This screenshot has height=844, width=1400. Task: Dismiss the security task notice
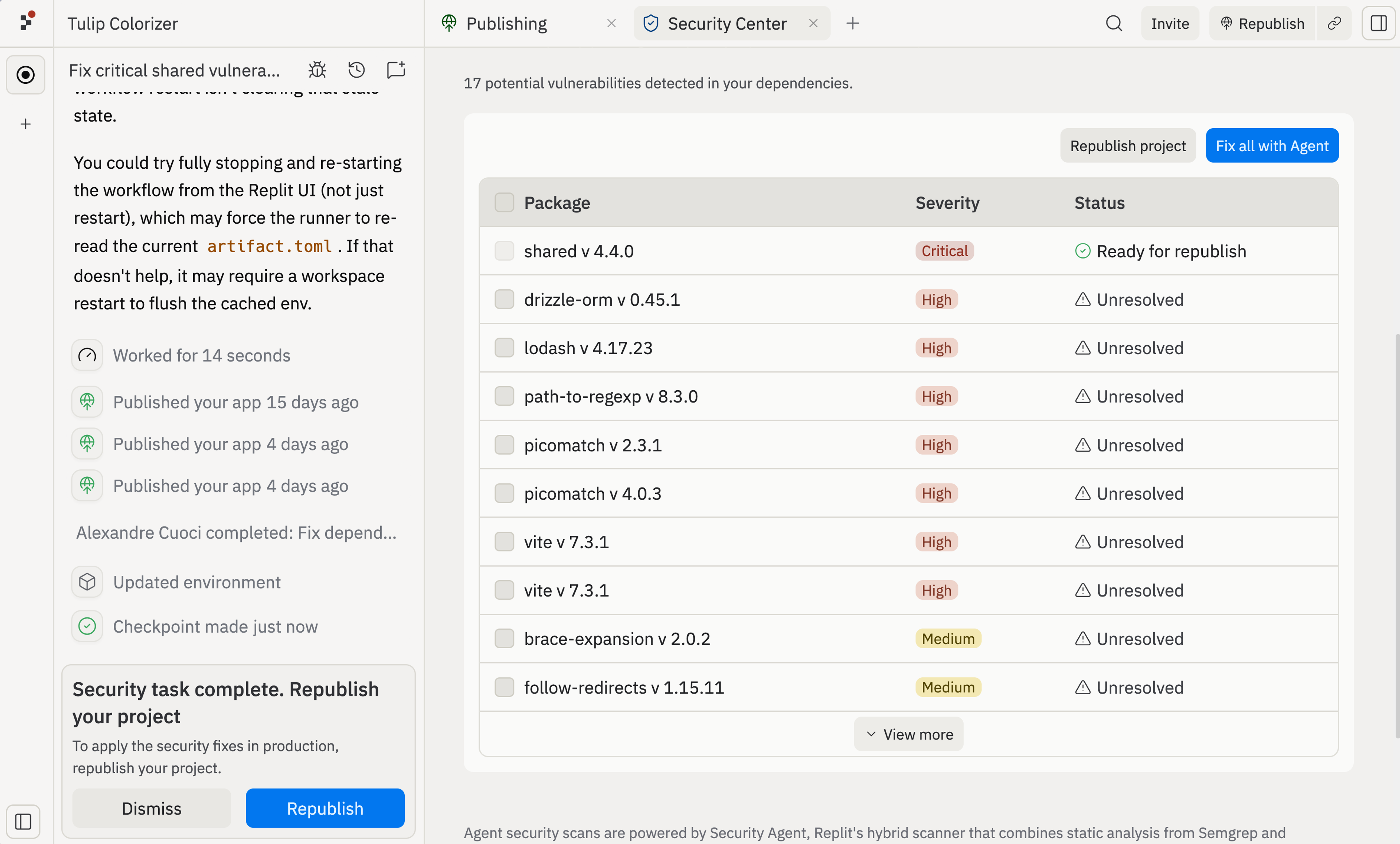pos(152,808)
